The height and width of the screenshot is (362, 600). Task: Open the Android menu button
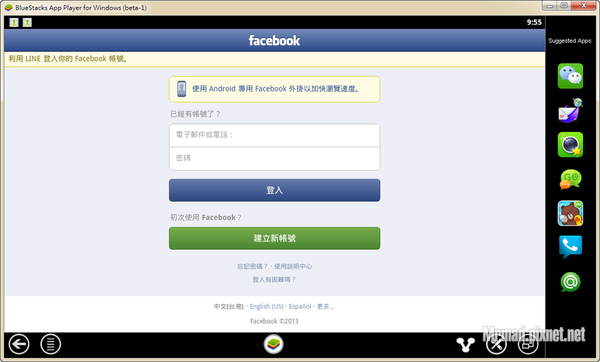51,344
